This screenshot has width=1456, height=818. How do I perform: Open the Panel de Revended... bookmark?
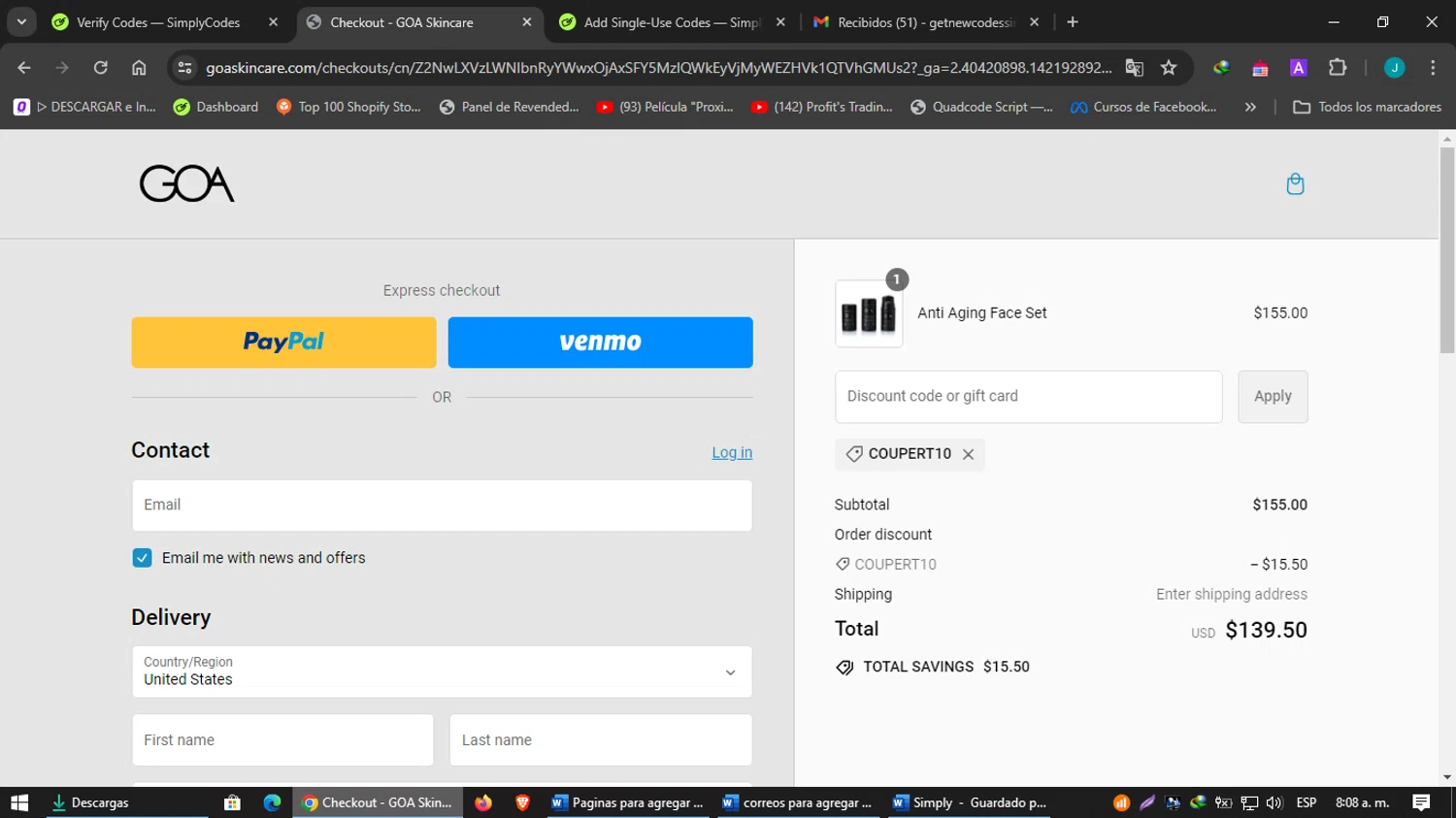pyautogui.click(x=509, y=107)
